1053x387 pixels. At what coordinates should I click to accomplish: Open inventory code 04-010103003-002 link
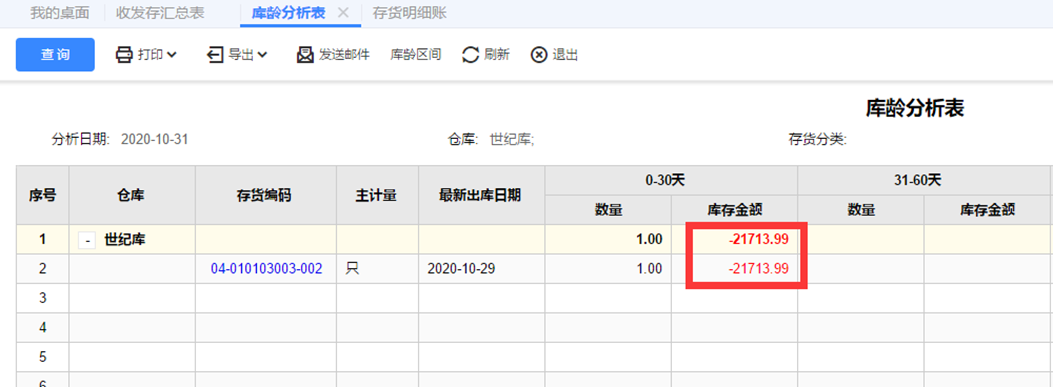click(x=267, y=269)
